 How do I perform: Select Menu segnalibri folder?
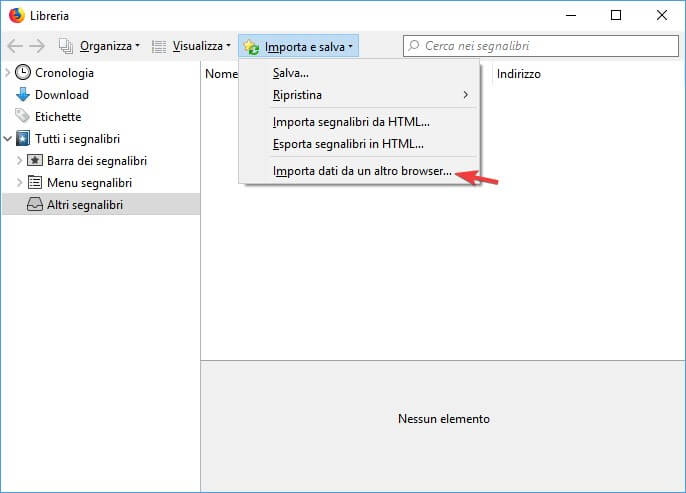coord(89,182)
